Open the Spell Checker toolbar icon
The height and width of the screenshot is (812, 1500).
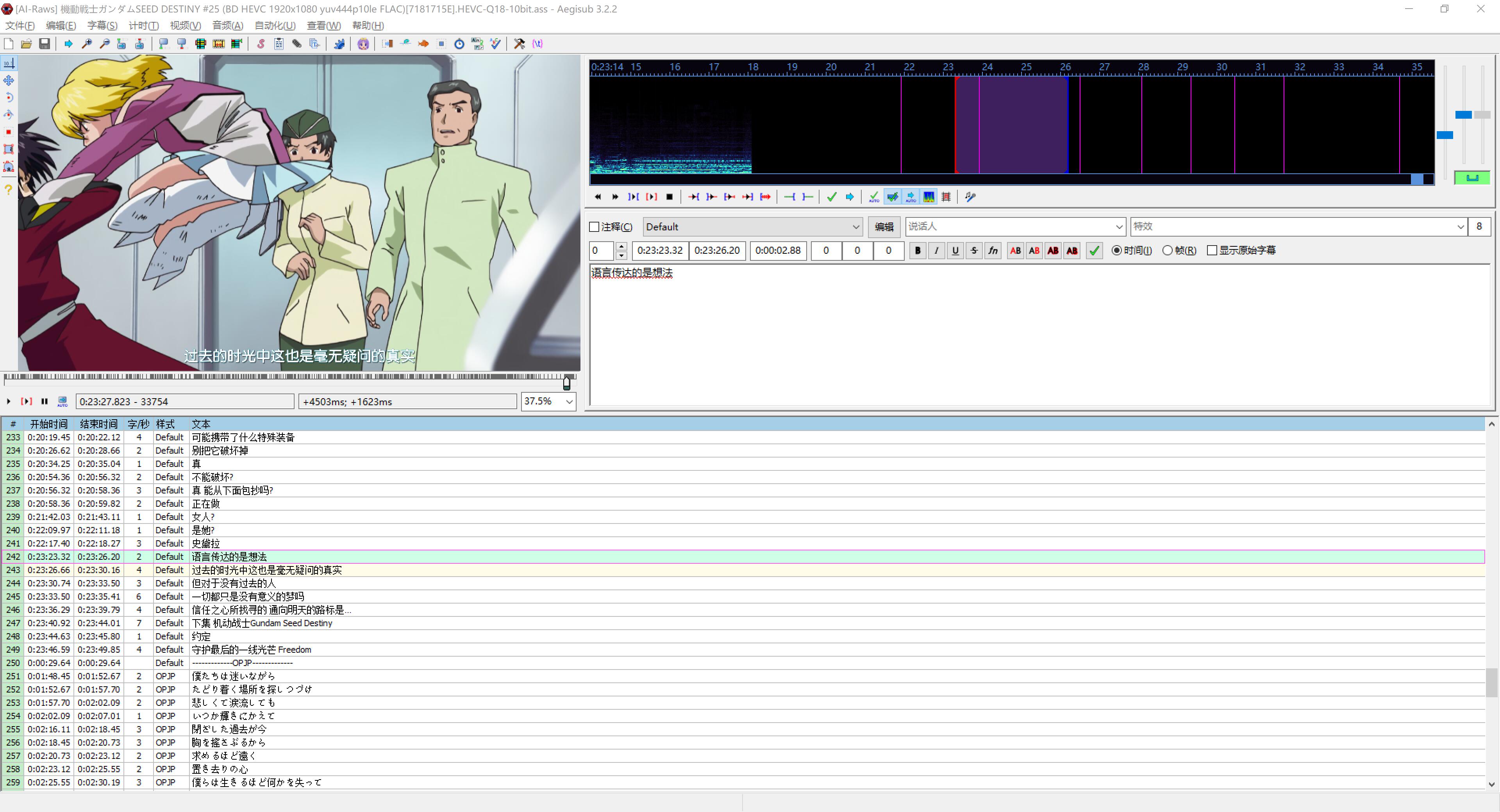(496, 44)
